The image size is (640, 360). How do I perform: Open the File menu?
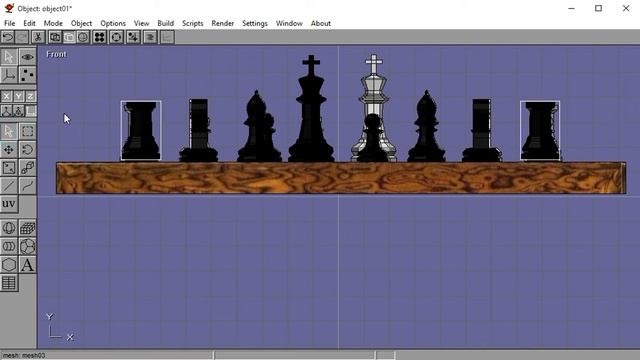pyautogui.click(x=9, y=23)
